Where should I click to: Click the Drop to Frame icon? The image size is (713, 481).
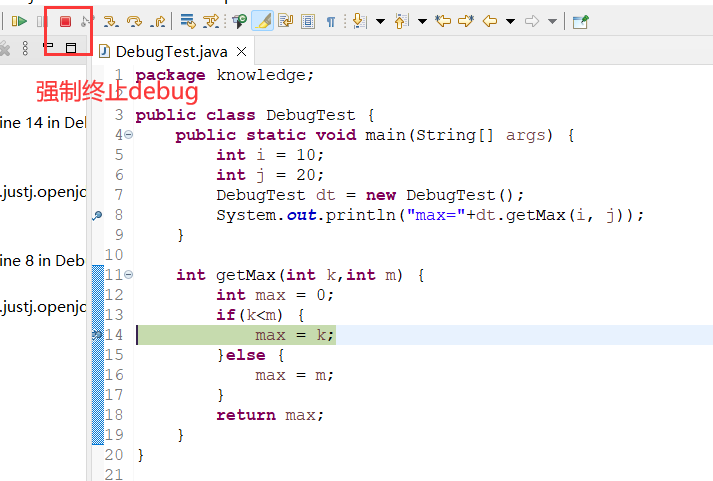(x=187, y=21)
